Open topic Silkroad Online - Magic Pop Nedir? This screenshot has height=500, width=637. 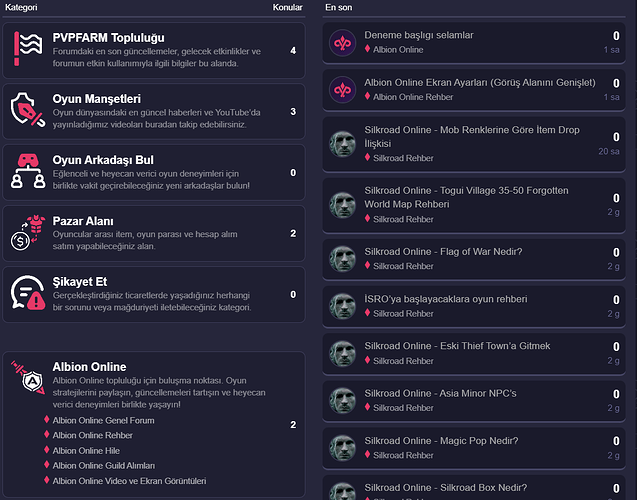pyautogui.click(x=441, y=441)
